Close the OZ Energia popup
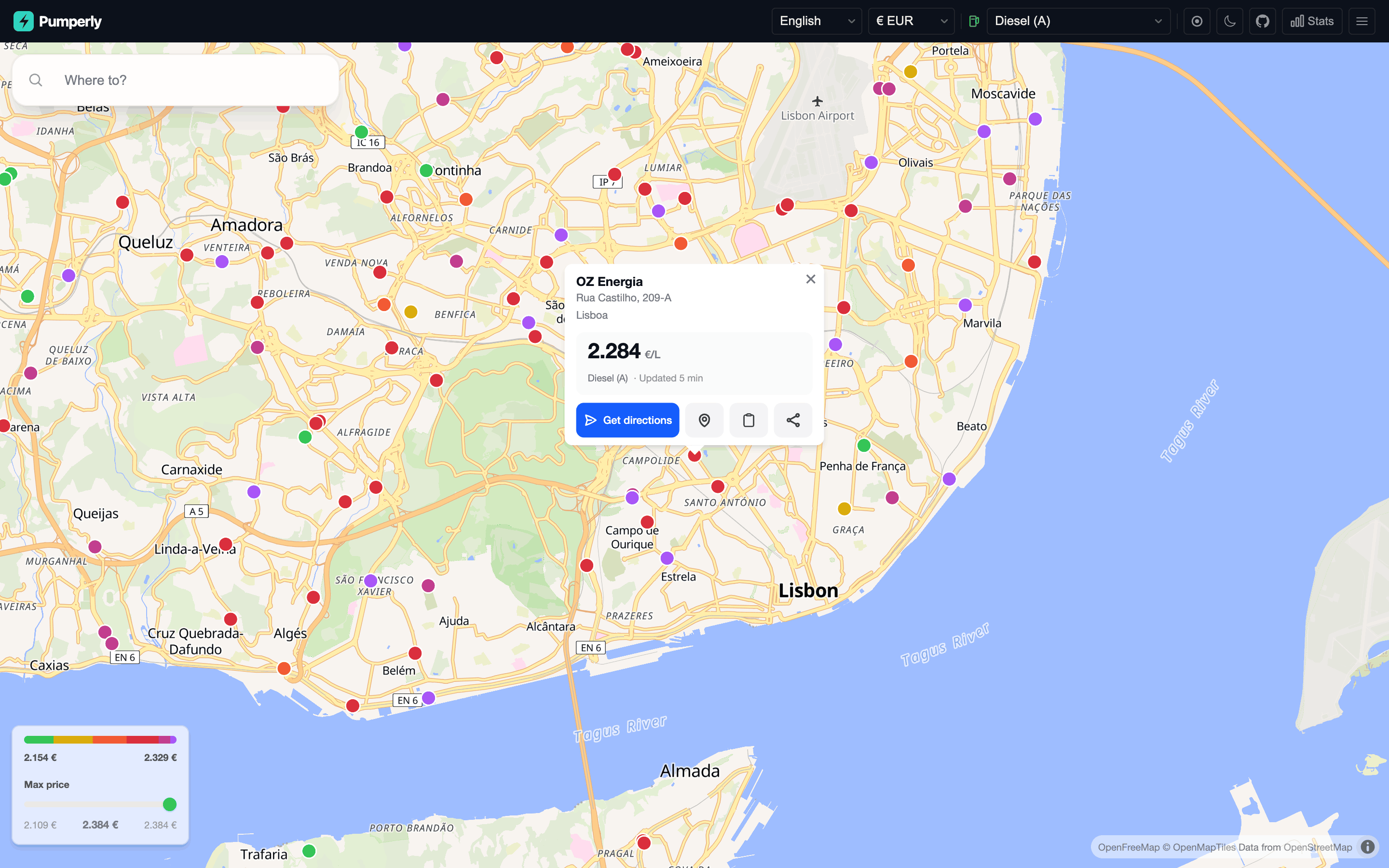 [x=810, y=279]
